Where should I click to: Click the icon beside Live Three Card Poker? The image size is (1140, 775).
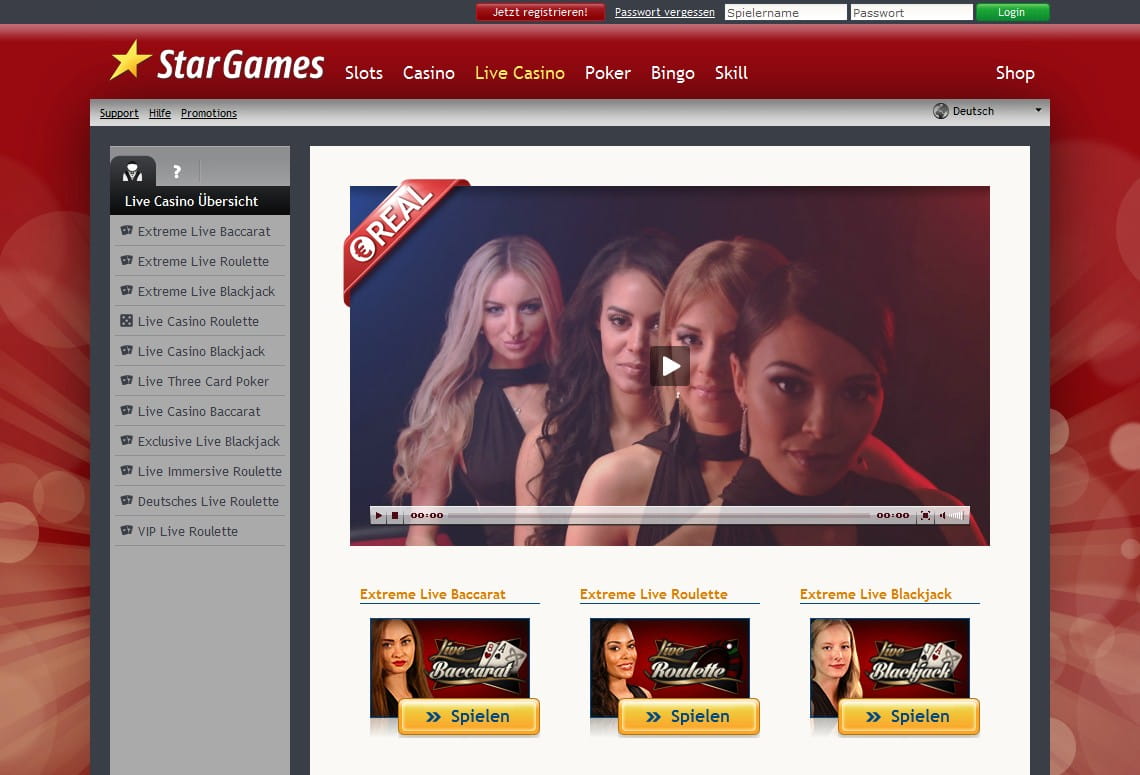coord(127,380)
